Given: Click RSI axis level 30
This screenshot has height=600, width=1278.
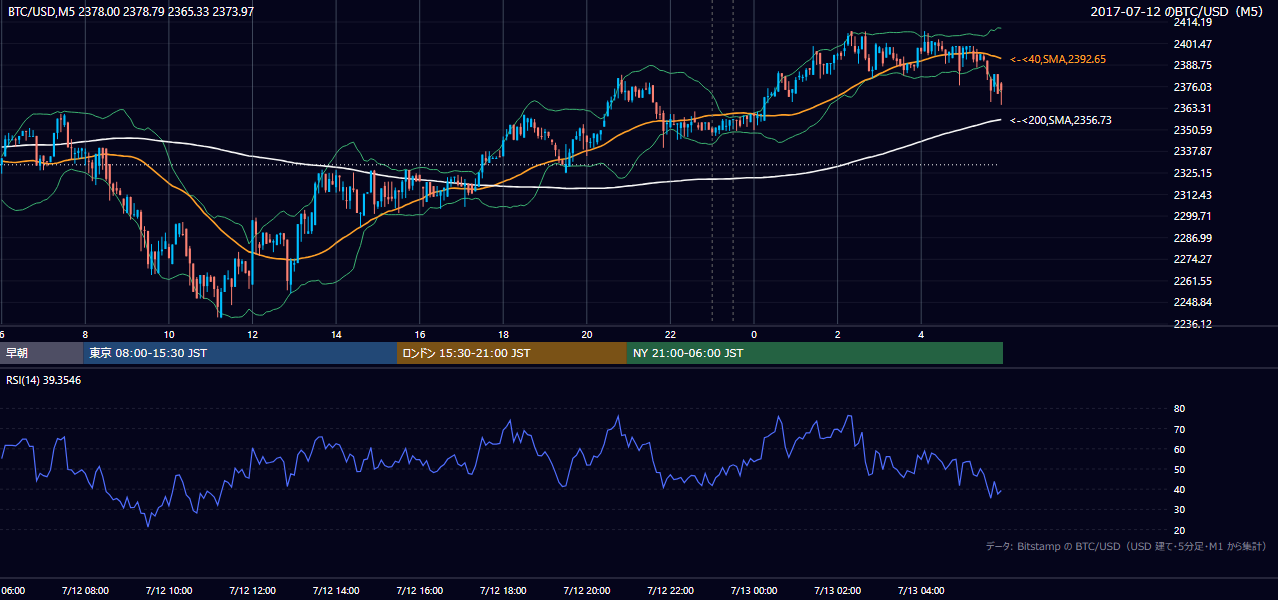Looking at the screenshot, I should [x=1179, y=510].
